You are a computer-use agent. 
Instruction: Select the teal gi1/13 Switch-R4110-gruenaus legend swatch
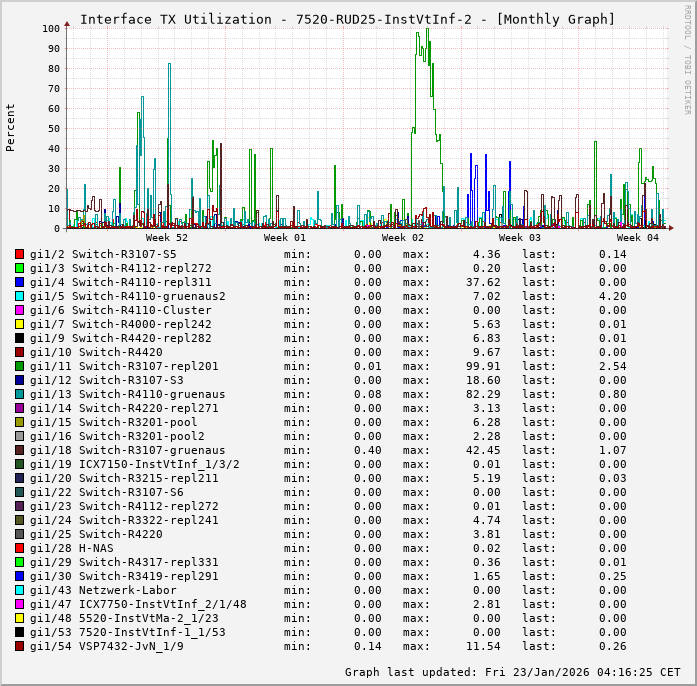pos(19,394)
